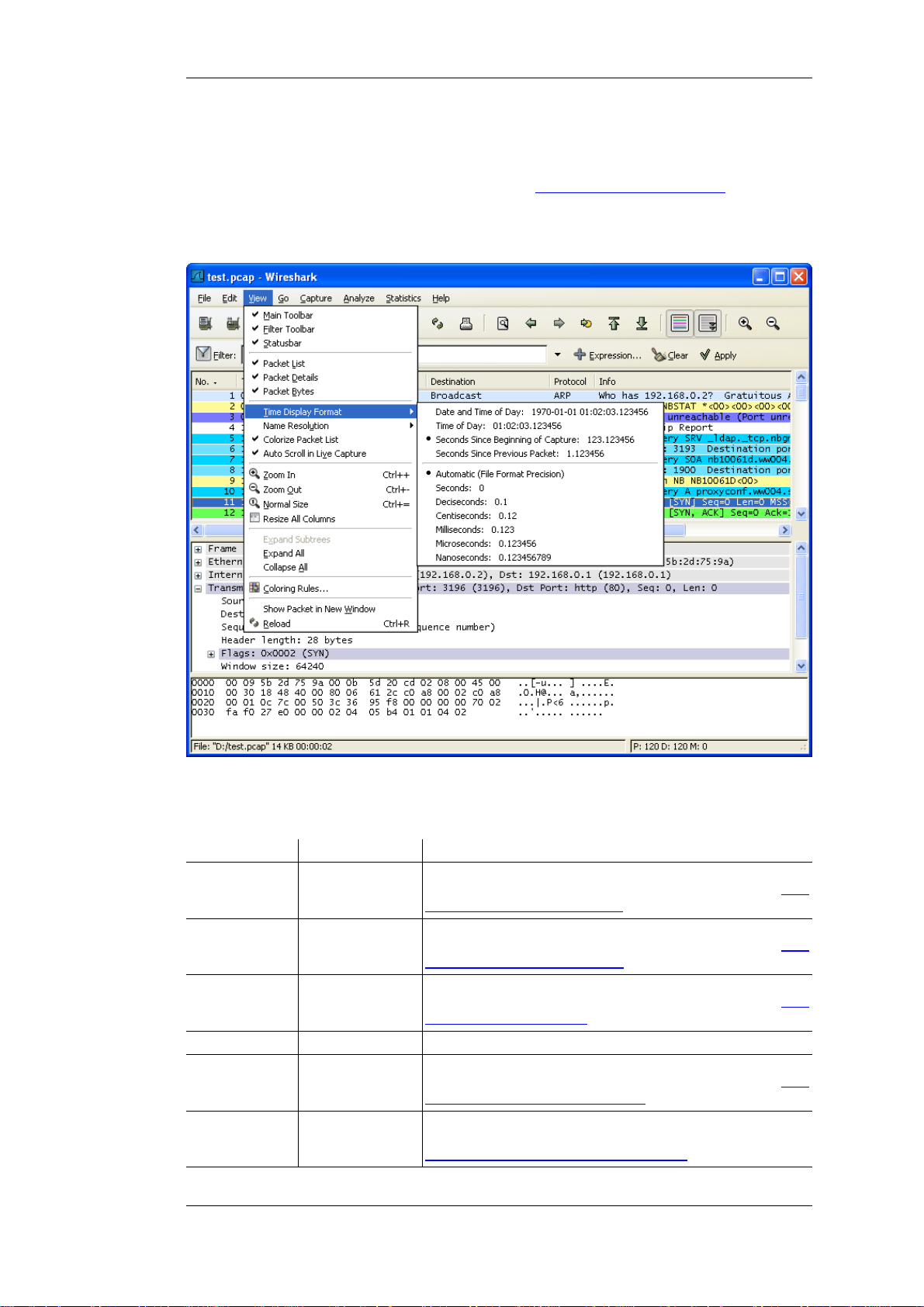Open Coloring Rules from View menu

(330, 588)
